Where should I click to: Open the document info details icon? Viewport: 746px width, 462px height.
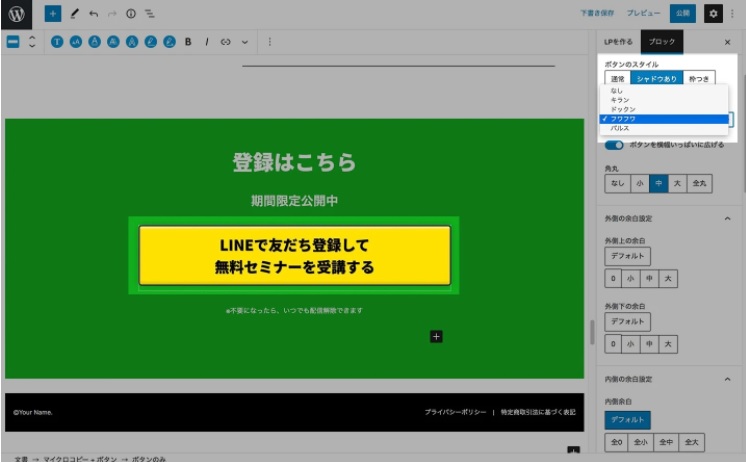(x=131, y=14)
